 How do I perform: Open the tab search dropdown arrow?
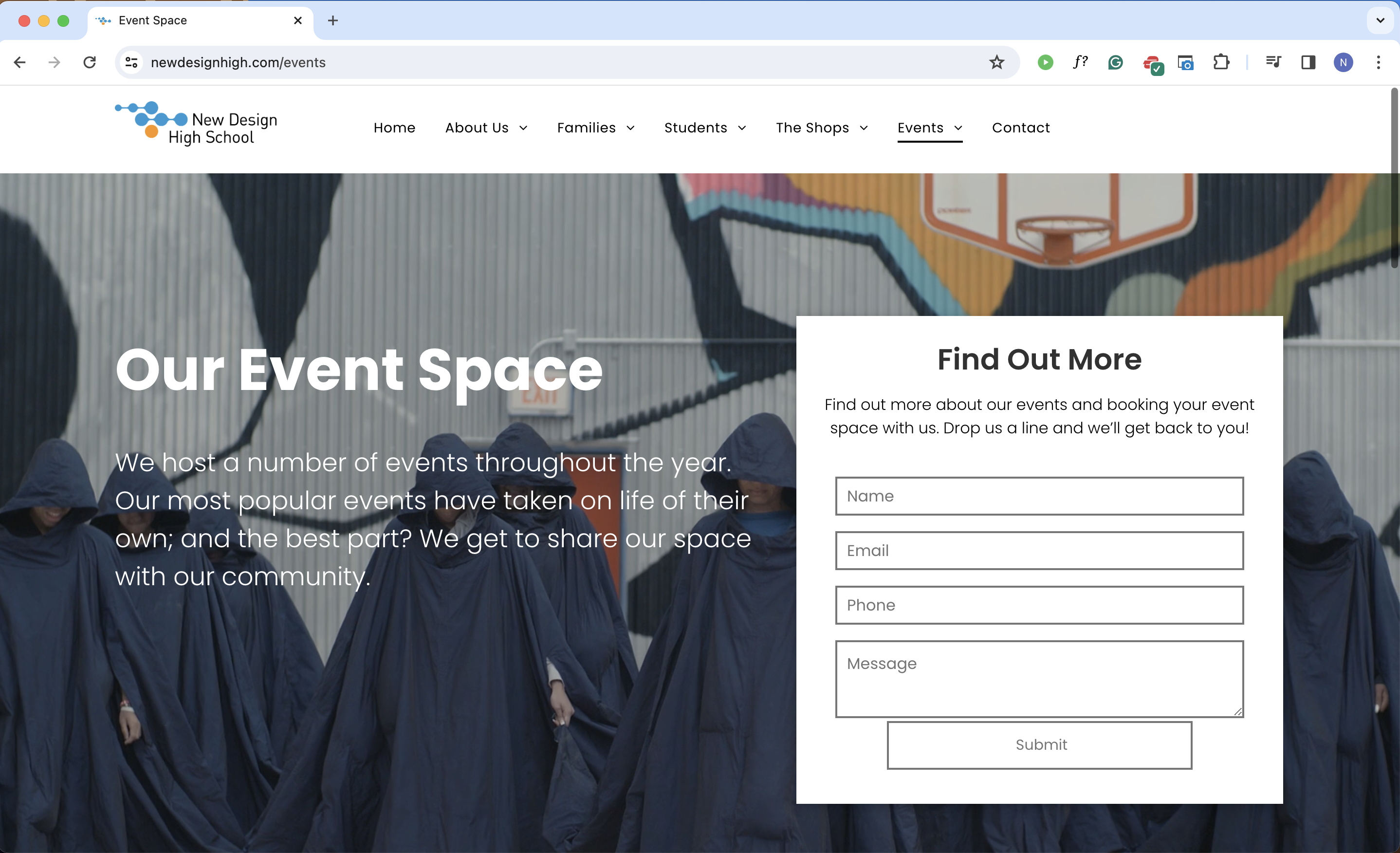[x=1380, y=20]
